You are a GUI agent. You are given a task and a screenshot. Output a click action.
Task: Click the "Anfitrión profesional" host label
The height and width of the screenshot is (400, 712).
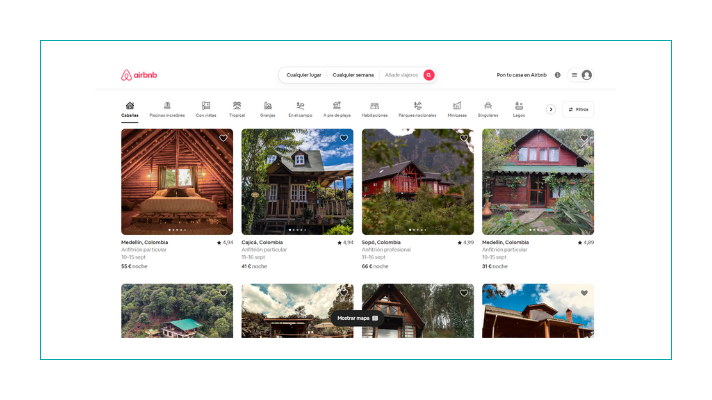pos(386,250)
